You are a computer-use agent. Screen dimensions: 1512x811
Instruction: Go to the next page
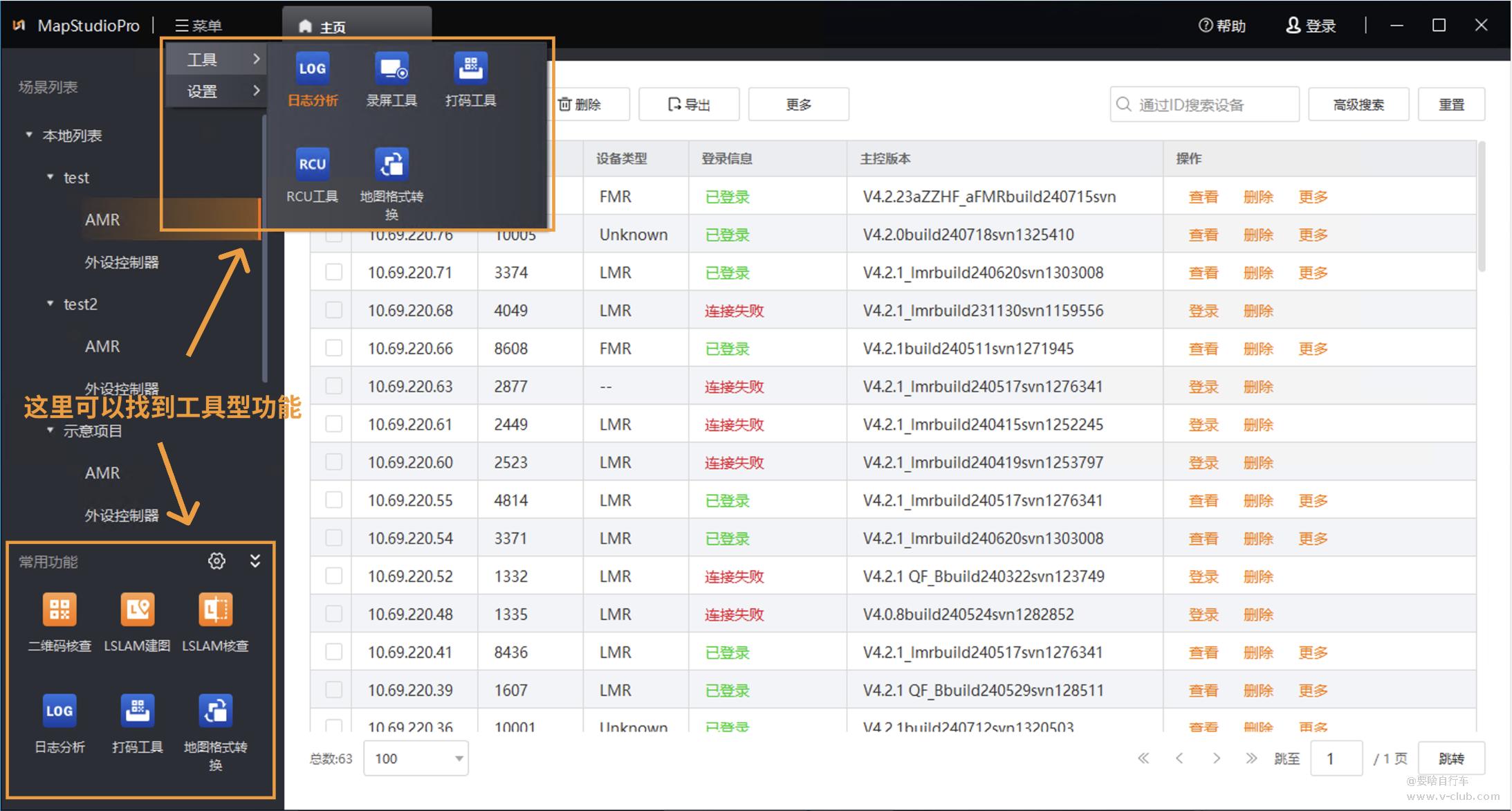[x=1216, y=758]
